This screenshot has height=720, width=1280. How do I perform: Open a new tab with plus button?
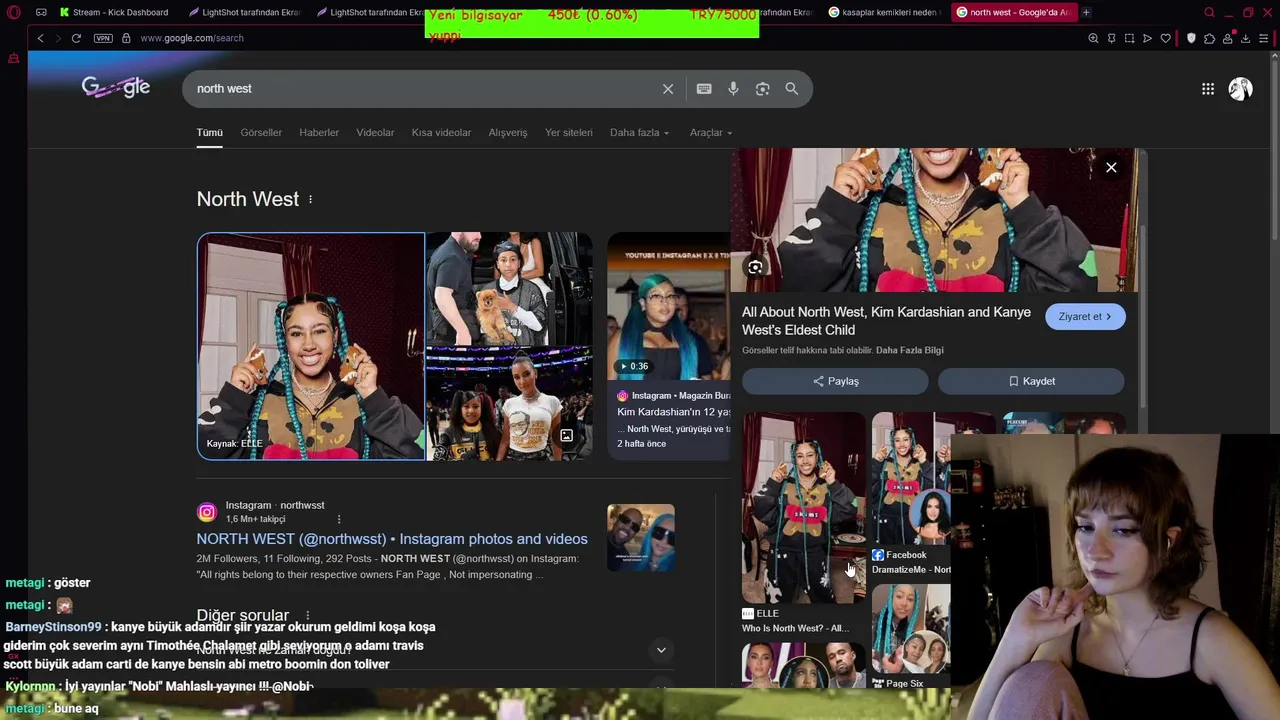(1086, 12)
